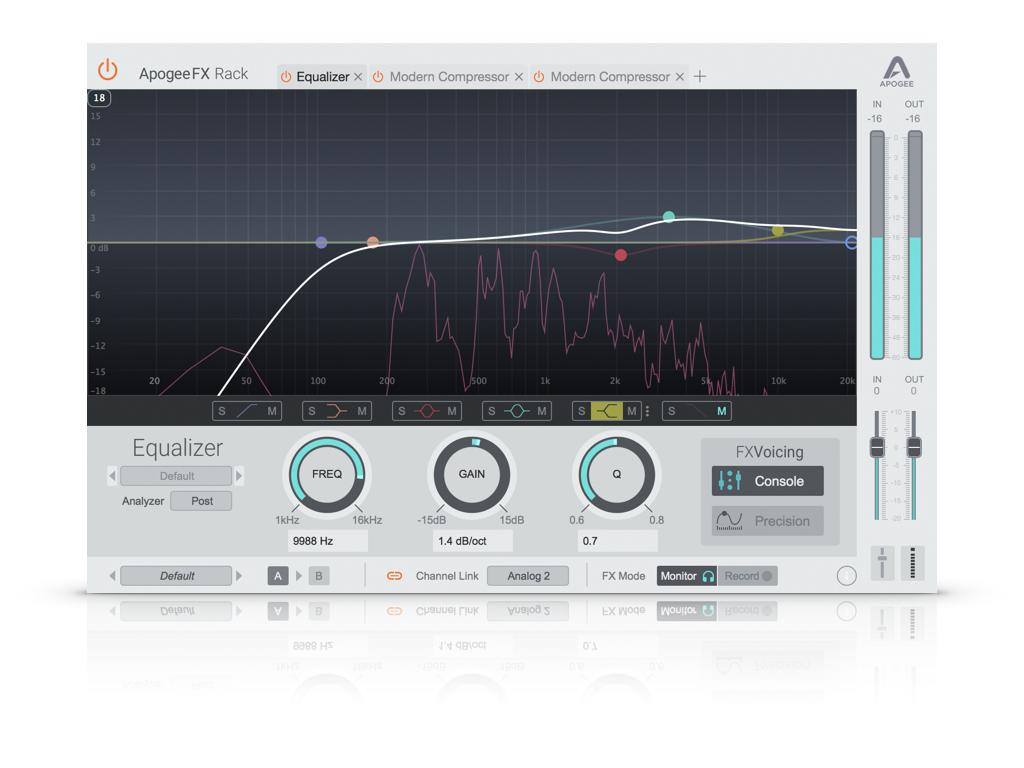Image resolution: width=1024 pixels, height=768 pixels.
Task: Bypass the Equalizer using its tab power icon
Action: click(286, 77)
